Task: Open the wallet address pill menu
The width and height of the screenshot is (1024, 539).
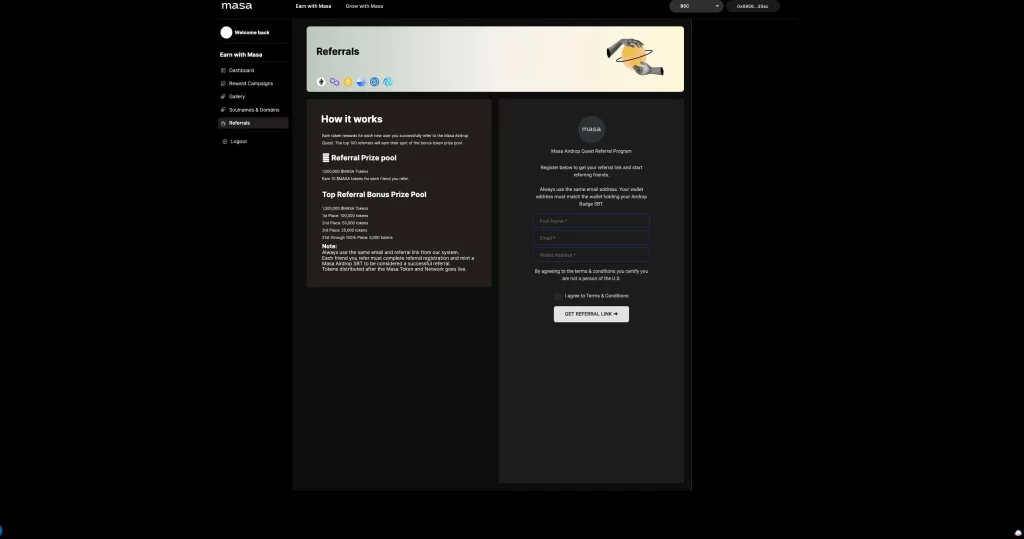Action: click(x=752, y=6)
